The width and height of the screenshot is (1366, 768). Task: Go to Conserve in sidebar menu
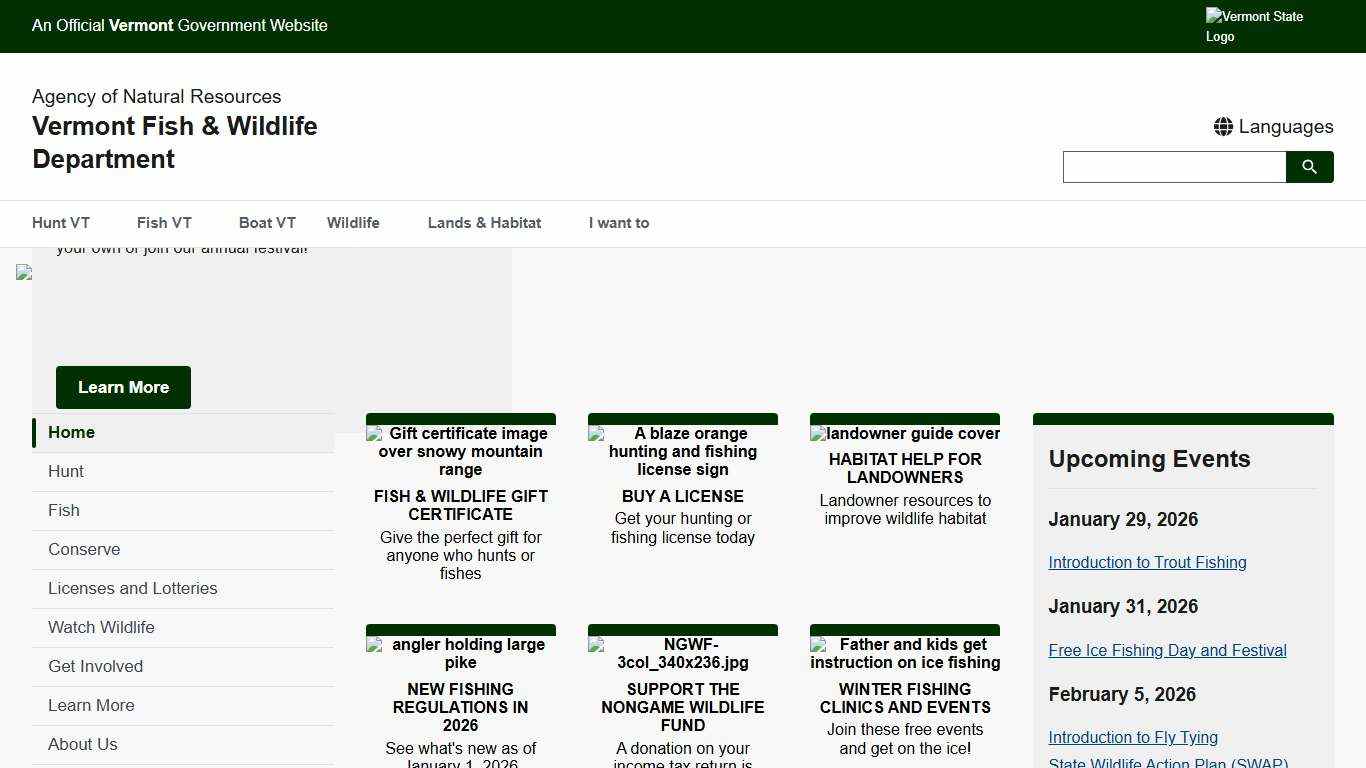coord(84,549)
